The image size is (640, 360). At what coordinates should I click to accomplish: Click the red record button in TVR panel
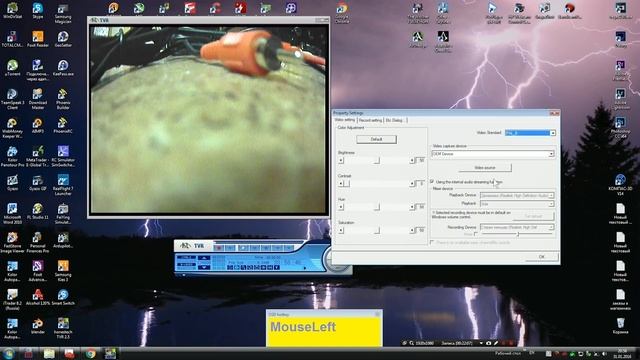(219, 247)
